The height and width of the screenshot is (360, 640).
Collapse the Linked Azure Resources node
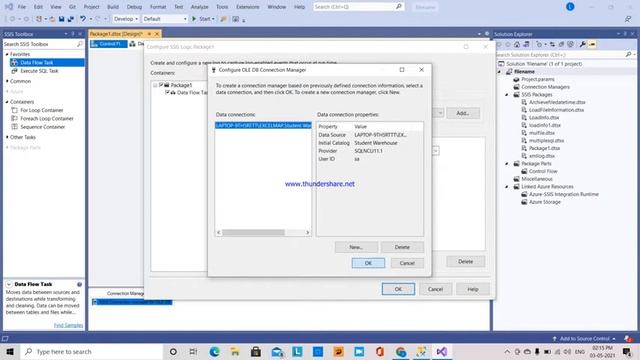coord(507,187)
